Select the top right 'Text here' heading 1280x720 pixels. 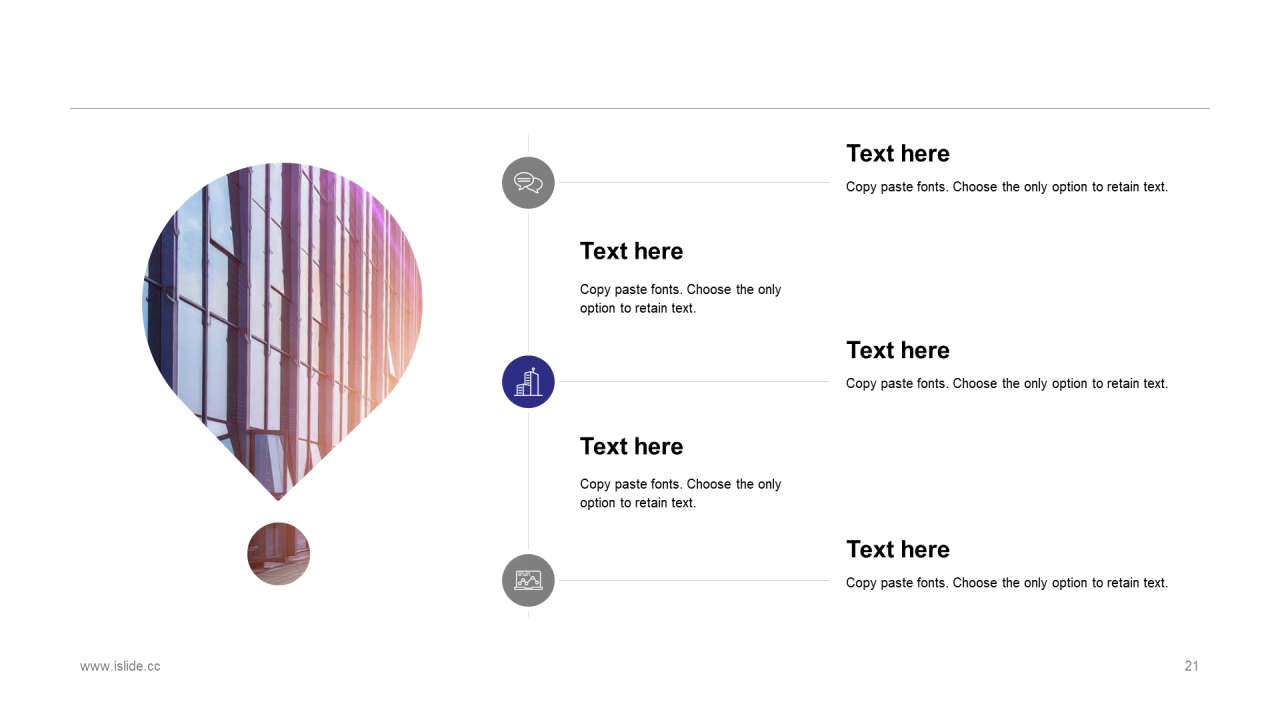pyautogui.click(x=898, y=153)
